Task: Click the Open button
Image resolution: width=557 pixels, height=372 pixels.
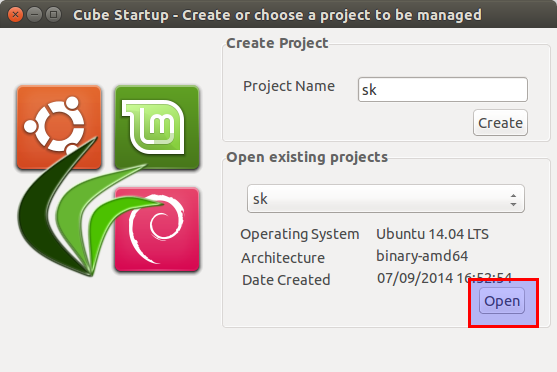Action: click(502, 301)
